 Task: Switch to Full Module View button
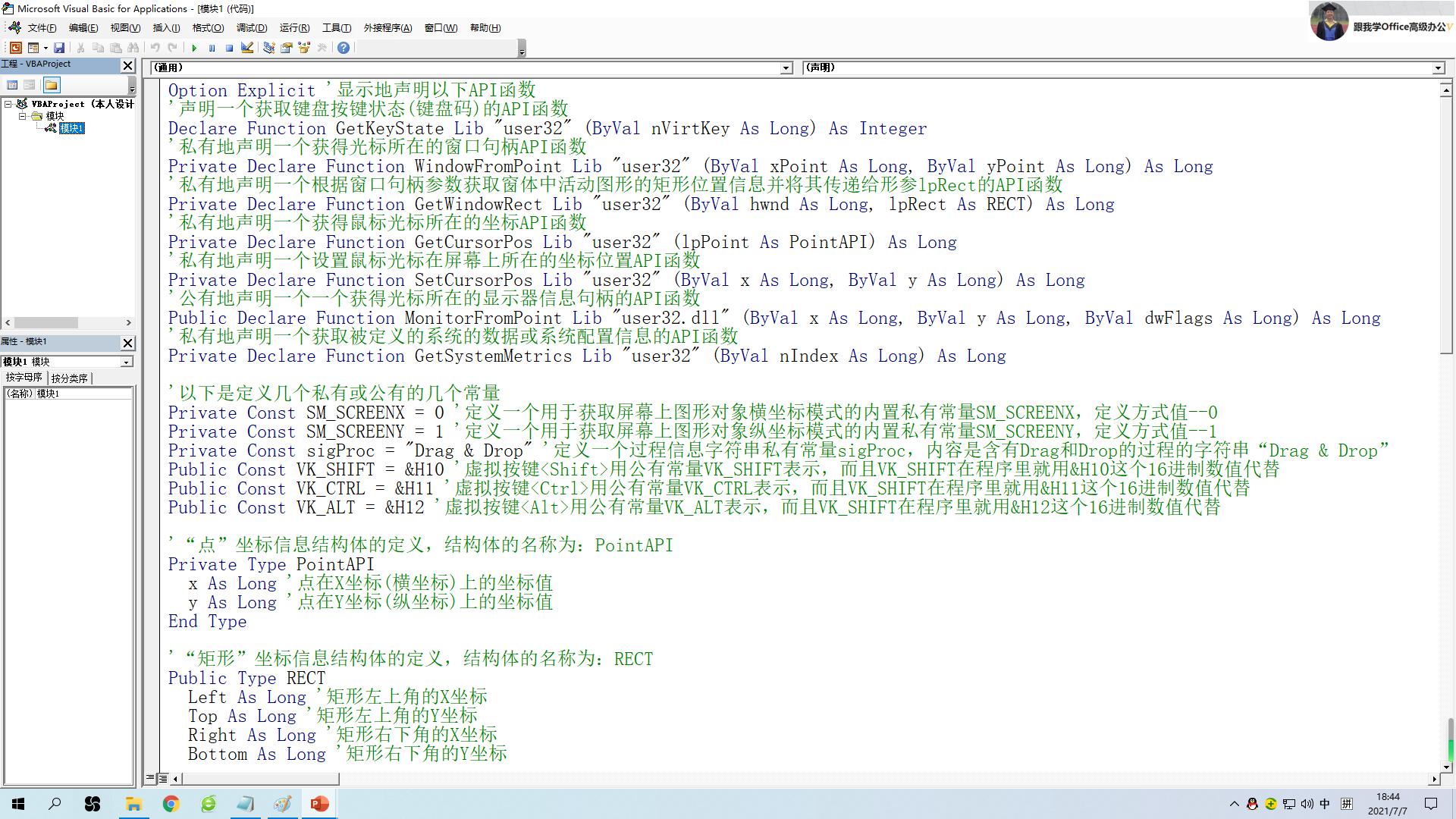click(163, 778)
